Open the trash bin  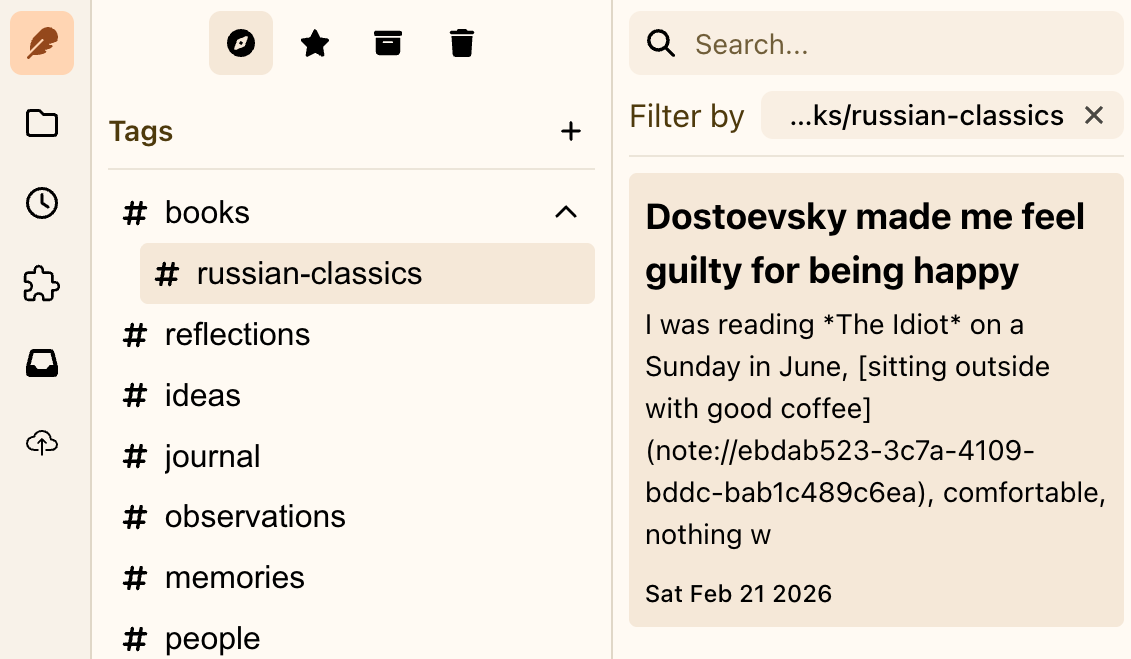click(x=462, y=43)
